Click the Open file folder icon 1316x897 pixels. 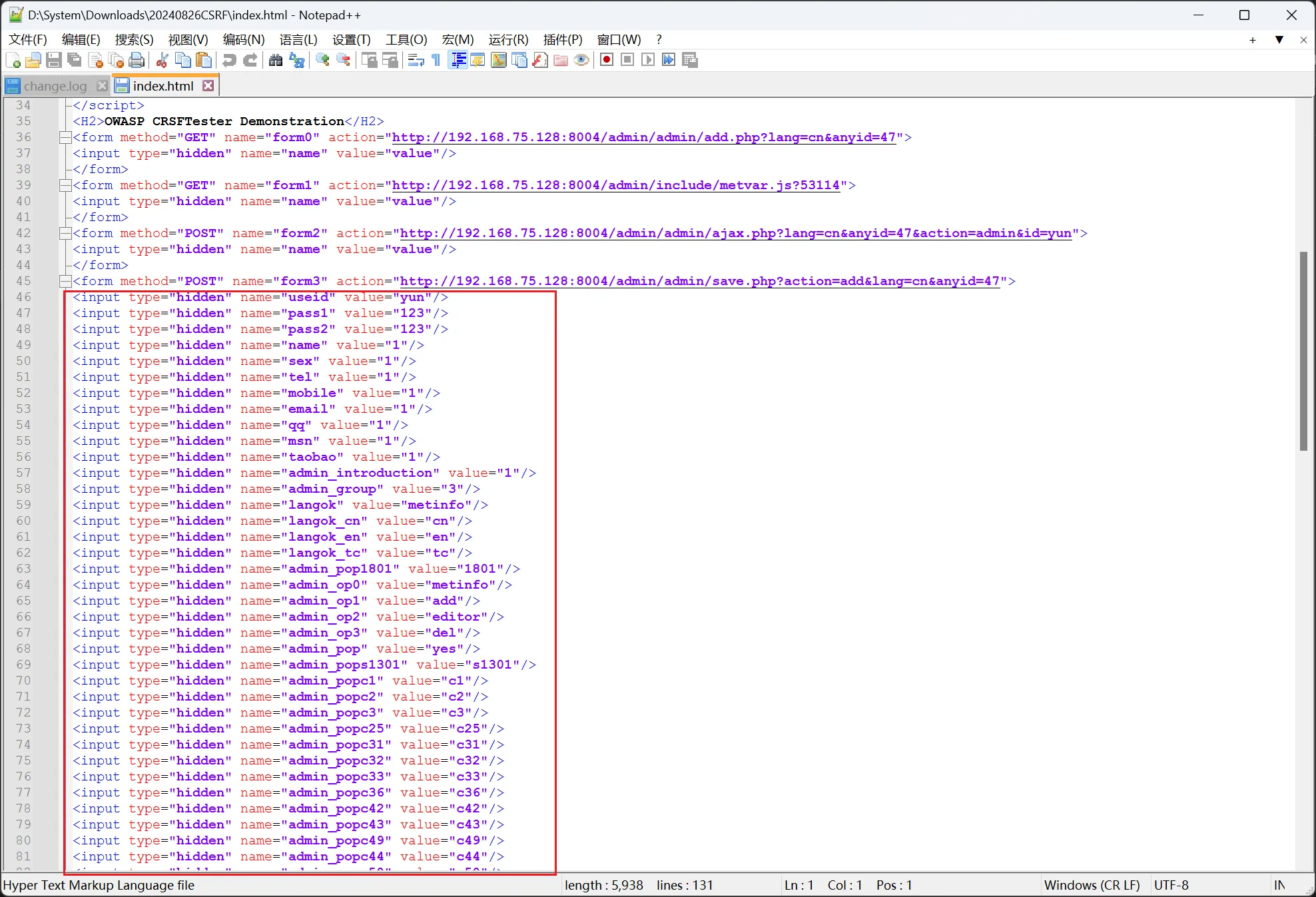pos(33,61)
